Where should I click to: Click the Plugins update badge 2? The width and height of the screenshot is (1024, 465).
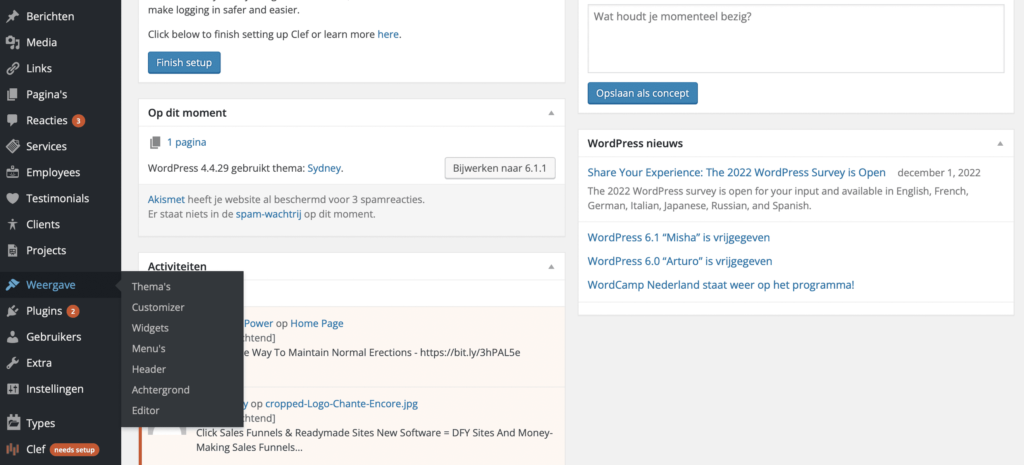pyautogui.click(x=72, y=312)
